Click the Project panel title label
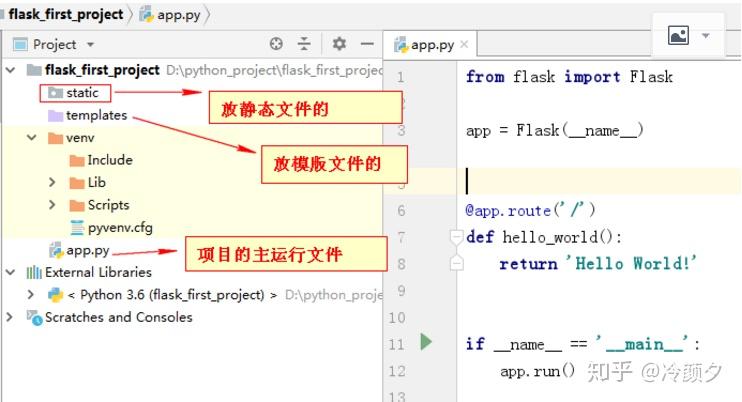The image size is (742, 402). click(54, 44)
